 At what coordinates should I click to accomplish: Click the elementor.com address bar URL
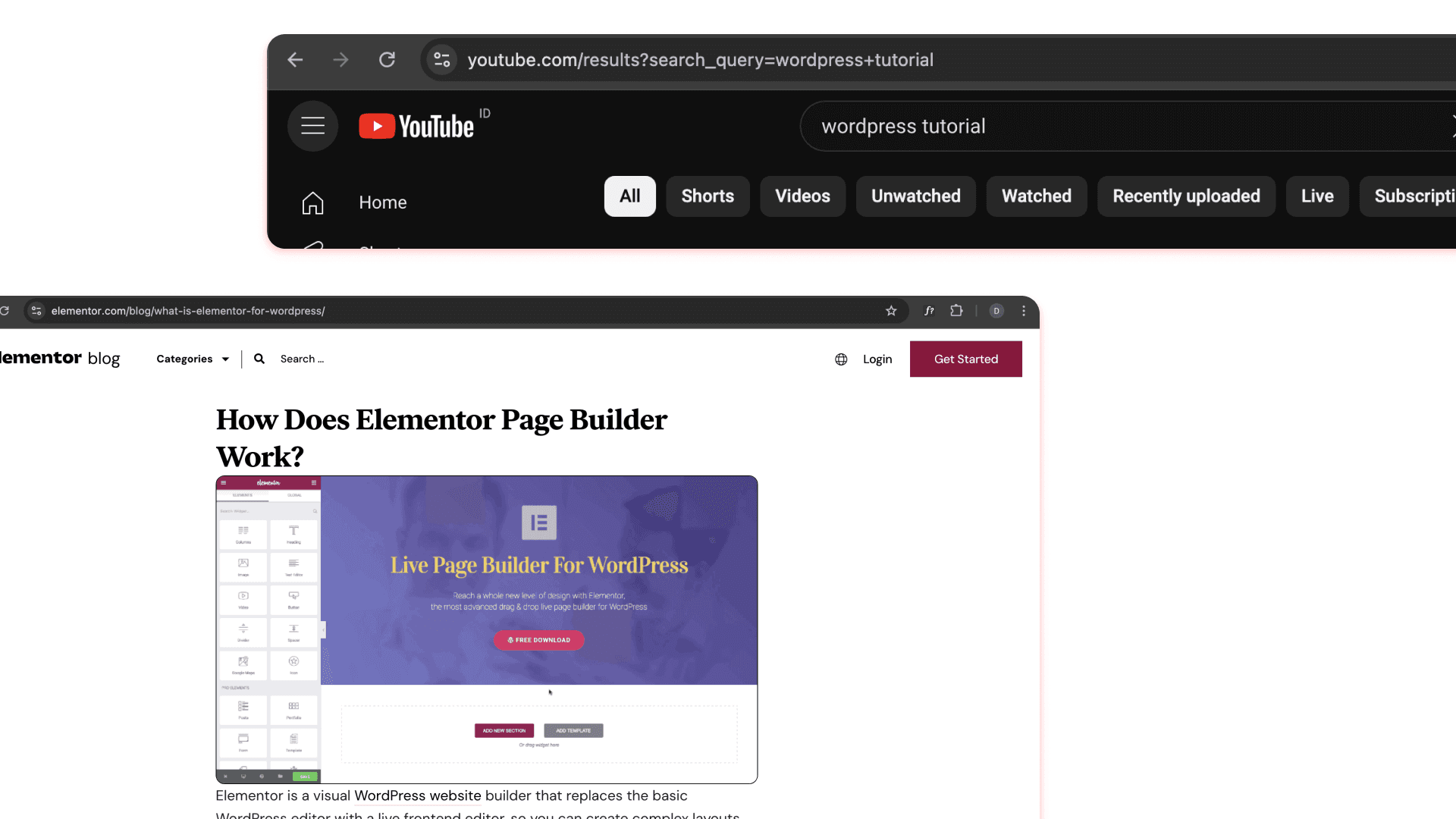[188, 311]
